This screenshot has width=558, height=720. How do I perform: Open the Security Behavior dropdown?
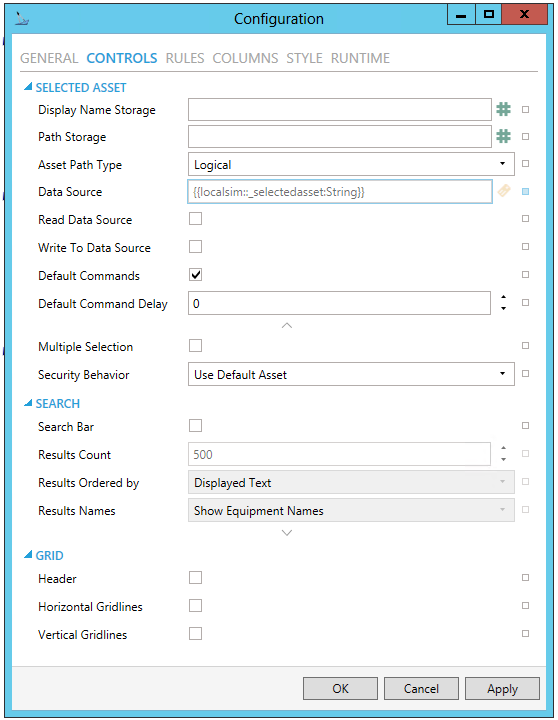pyautogui.click(x=351, y=374)
